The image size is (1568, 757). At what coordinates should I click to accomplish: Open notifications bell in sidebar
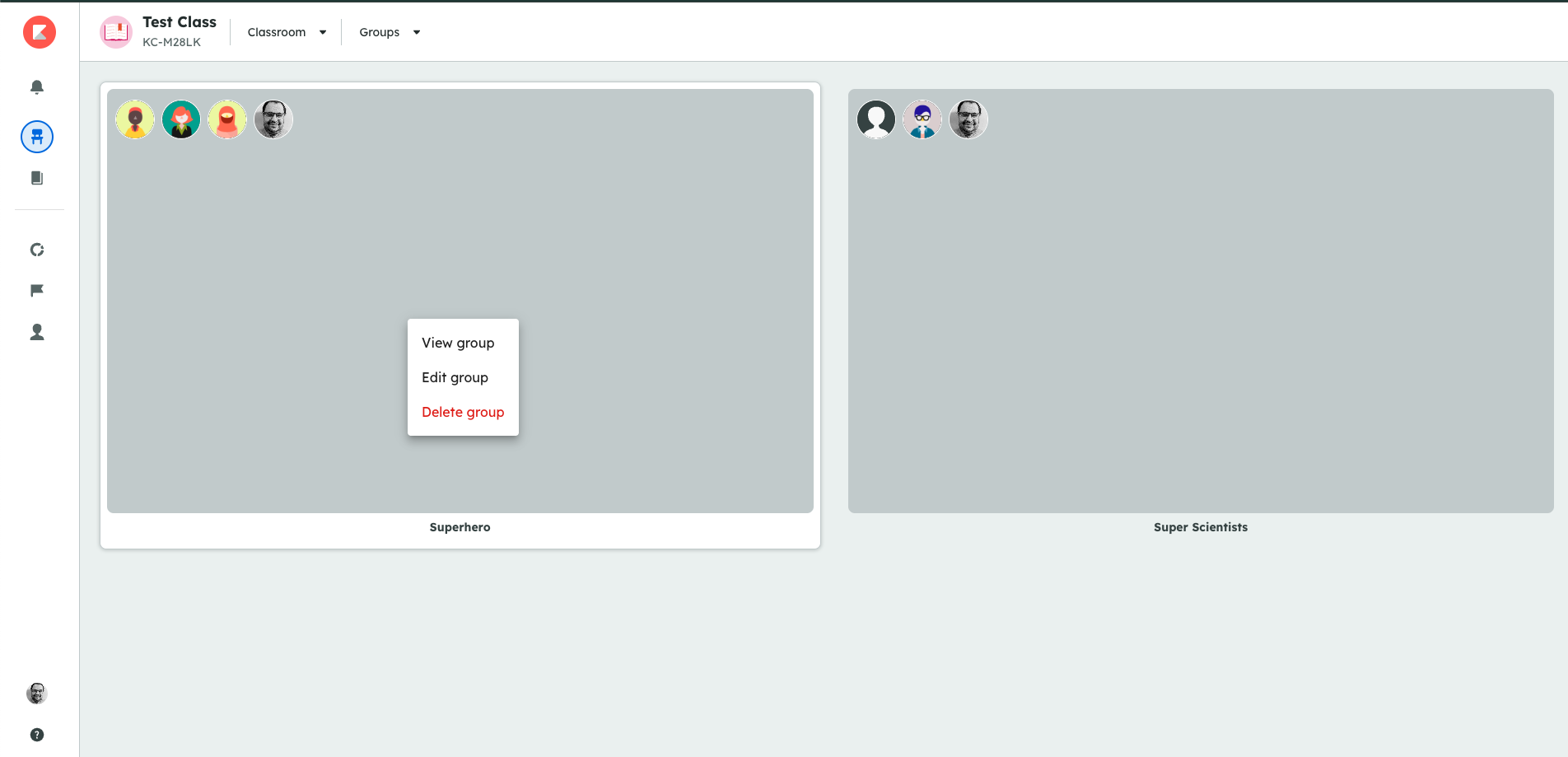37,87
